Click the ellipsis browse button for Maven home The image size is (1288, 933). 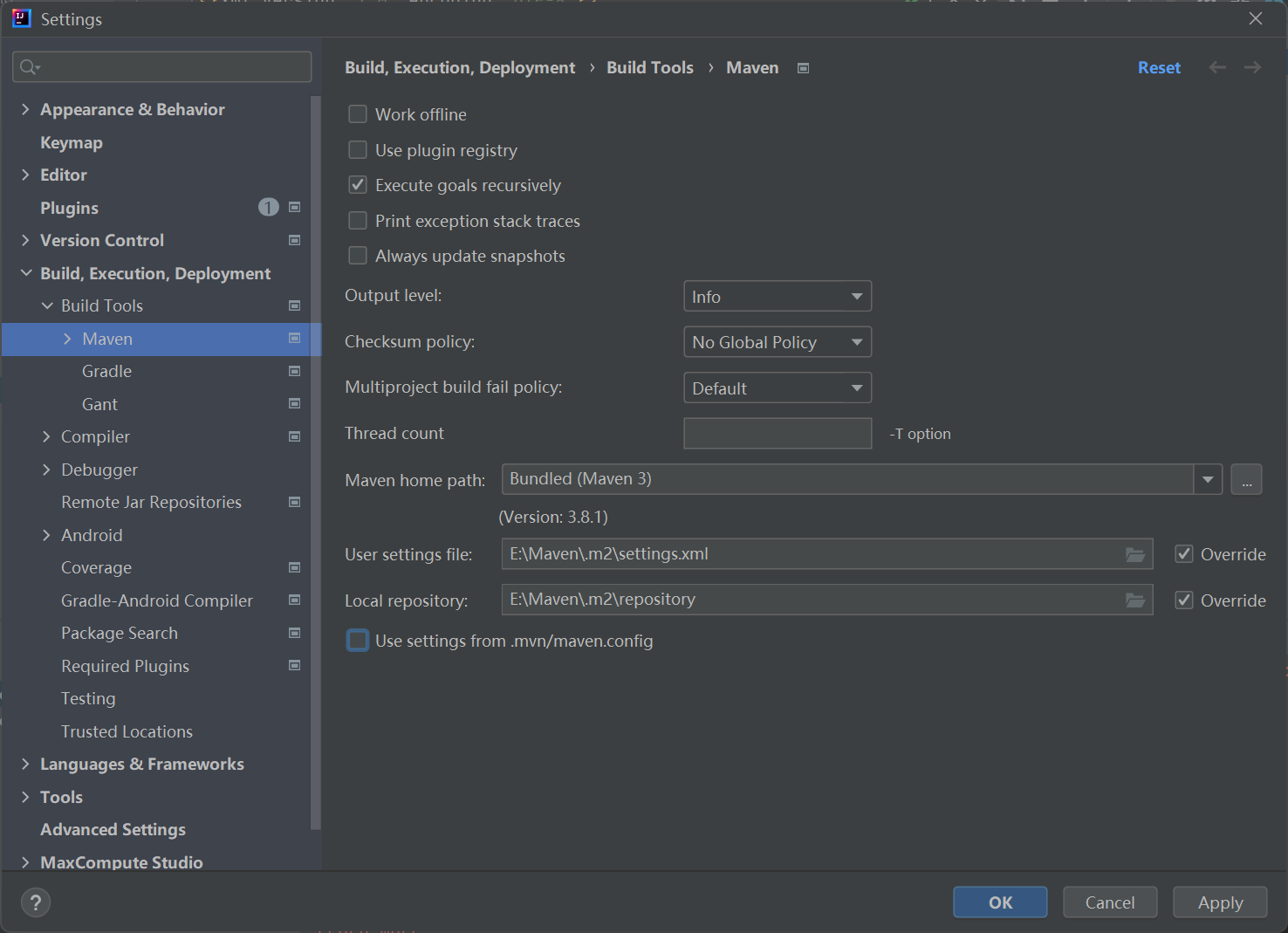[x=1246, y=479]
